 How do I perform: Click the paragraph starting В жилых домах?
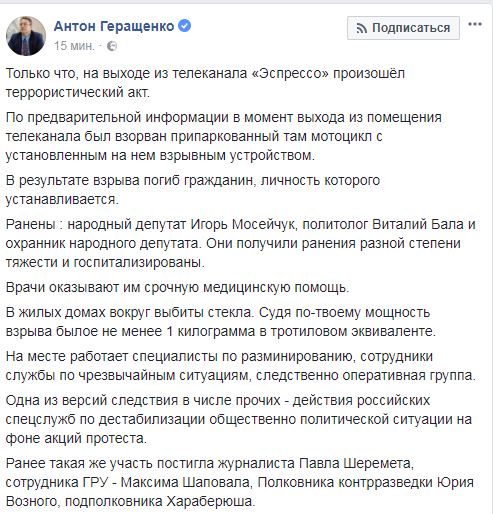pyautogui.click(x=221, y=322)
